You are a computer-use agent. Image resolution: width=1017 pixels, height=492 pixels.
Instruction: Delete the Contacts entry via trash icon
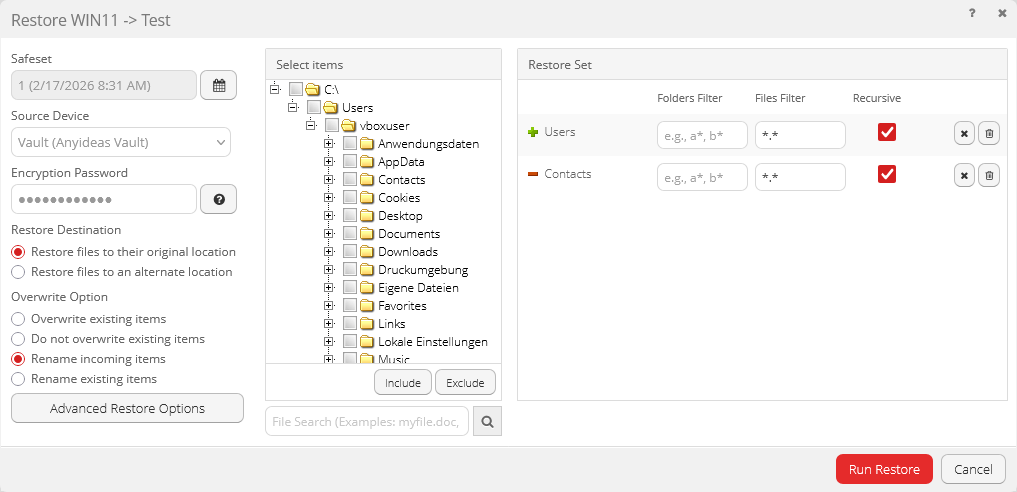point(988,176)
